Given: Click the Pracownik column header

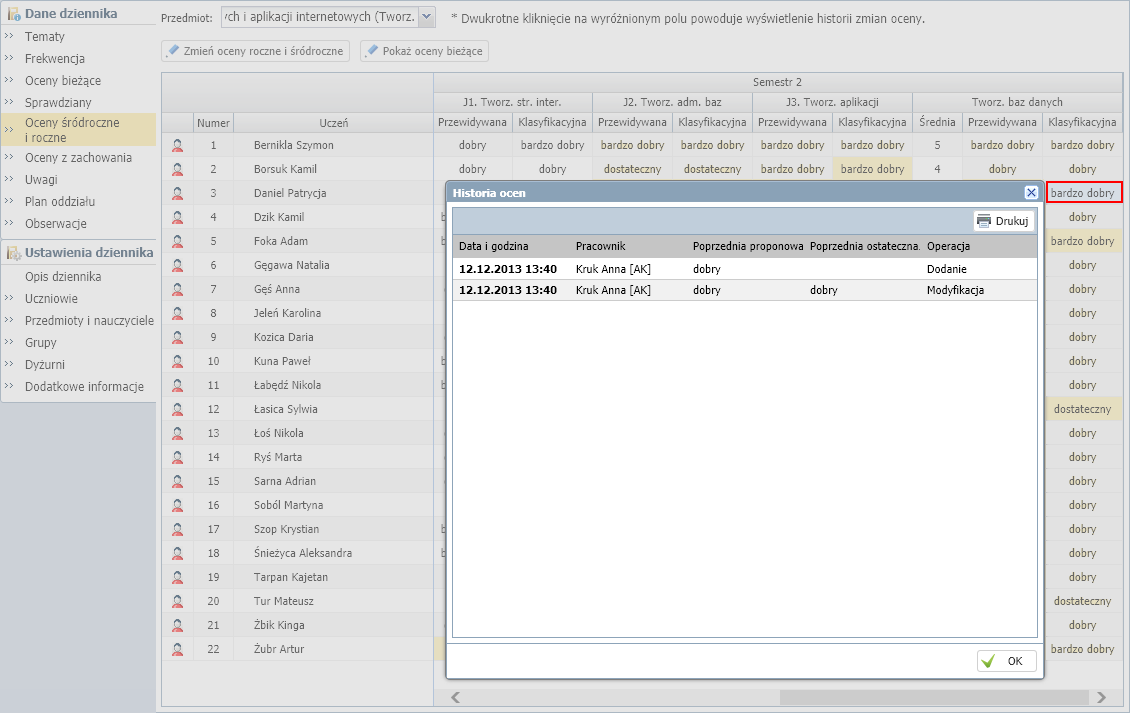Looking at the screenshot, I should coord(628,246).
